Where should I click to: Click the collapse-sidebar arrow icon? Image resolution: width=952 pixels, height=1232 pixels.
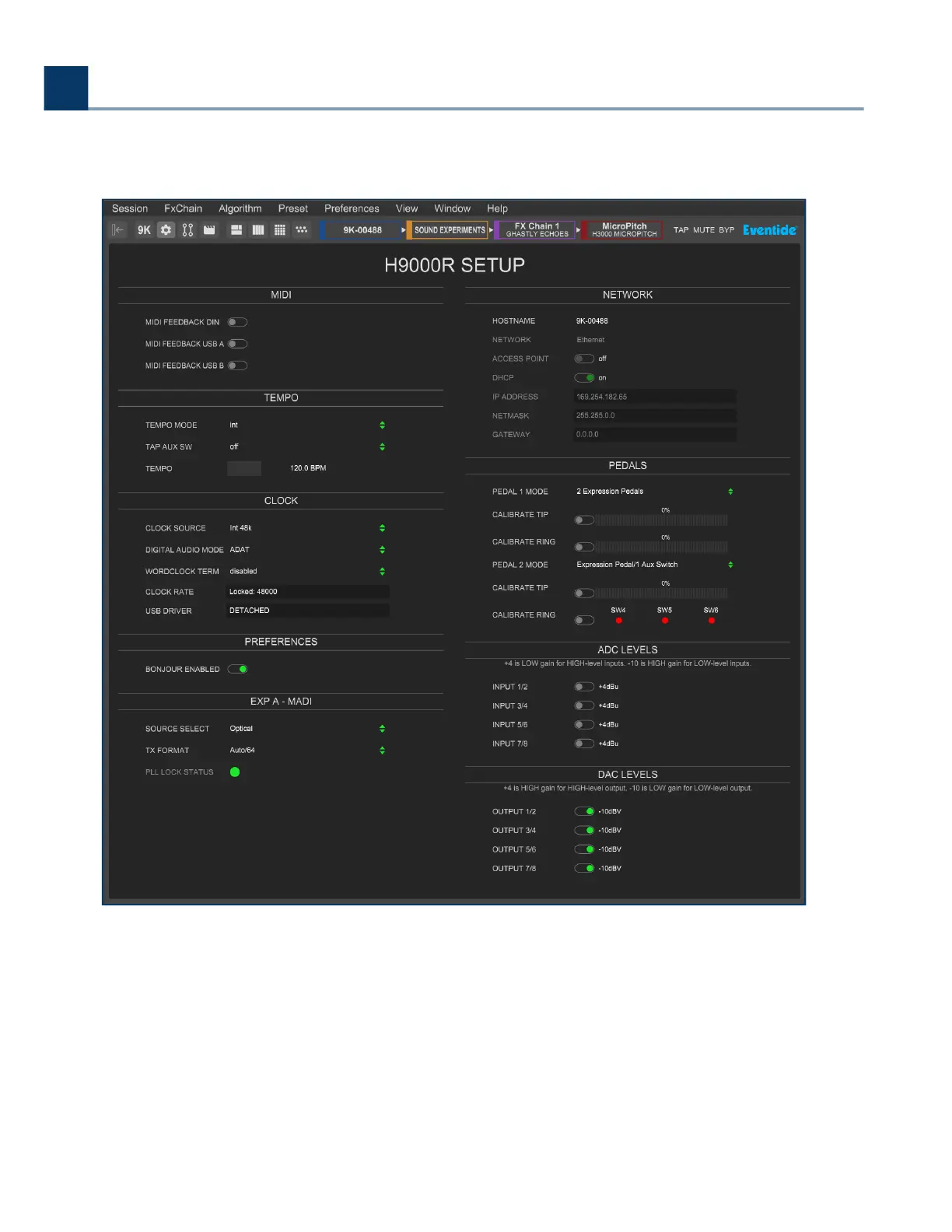point(118,230)
